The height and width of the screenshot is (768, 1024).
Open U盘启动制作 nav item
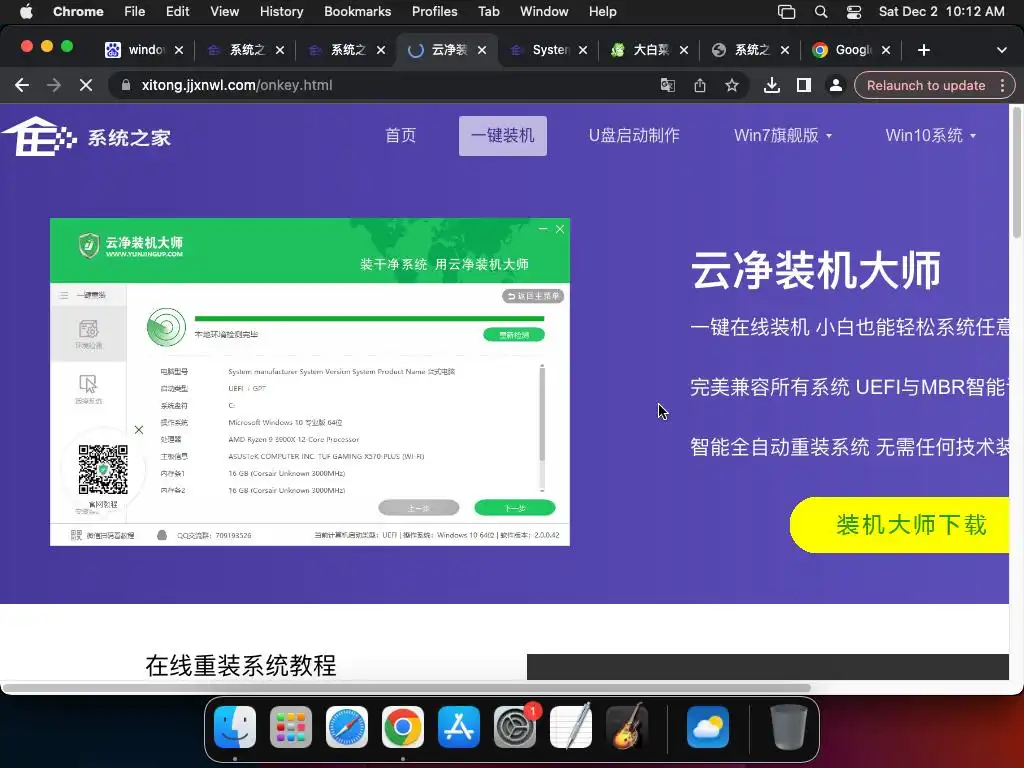pos(634,136)
